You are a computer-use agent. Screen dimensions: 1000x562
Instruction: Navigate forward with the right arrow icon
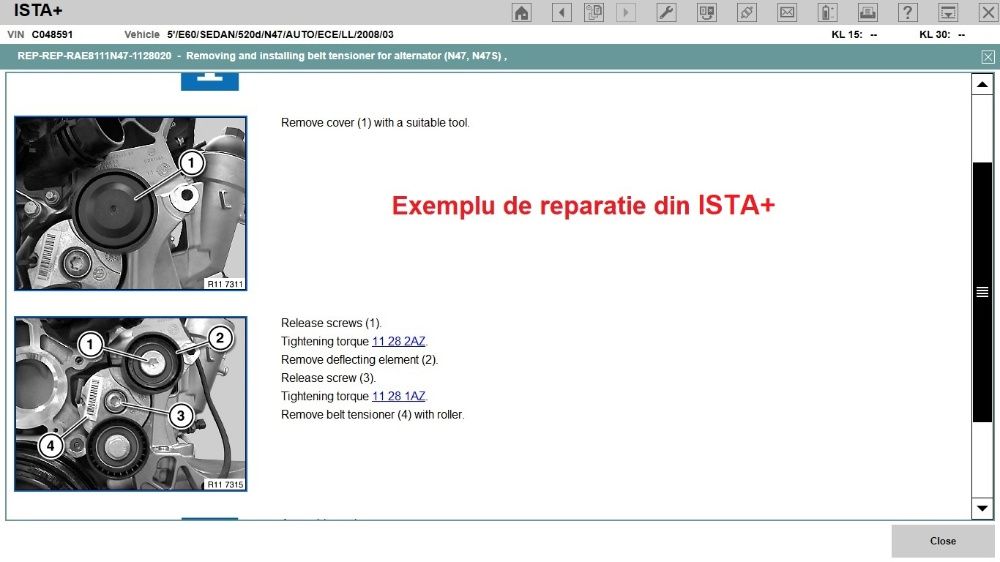[626, 12]
